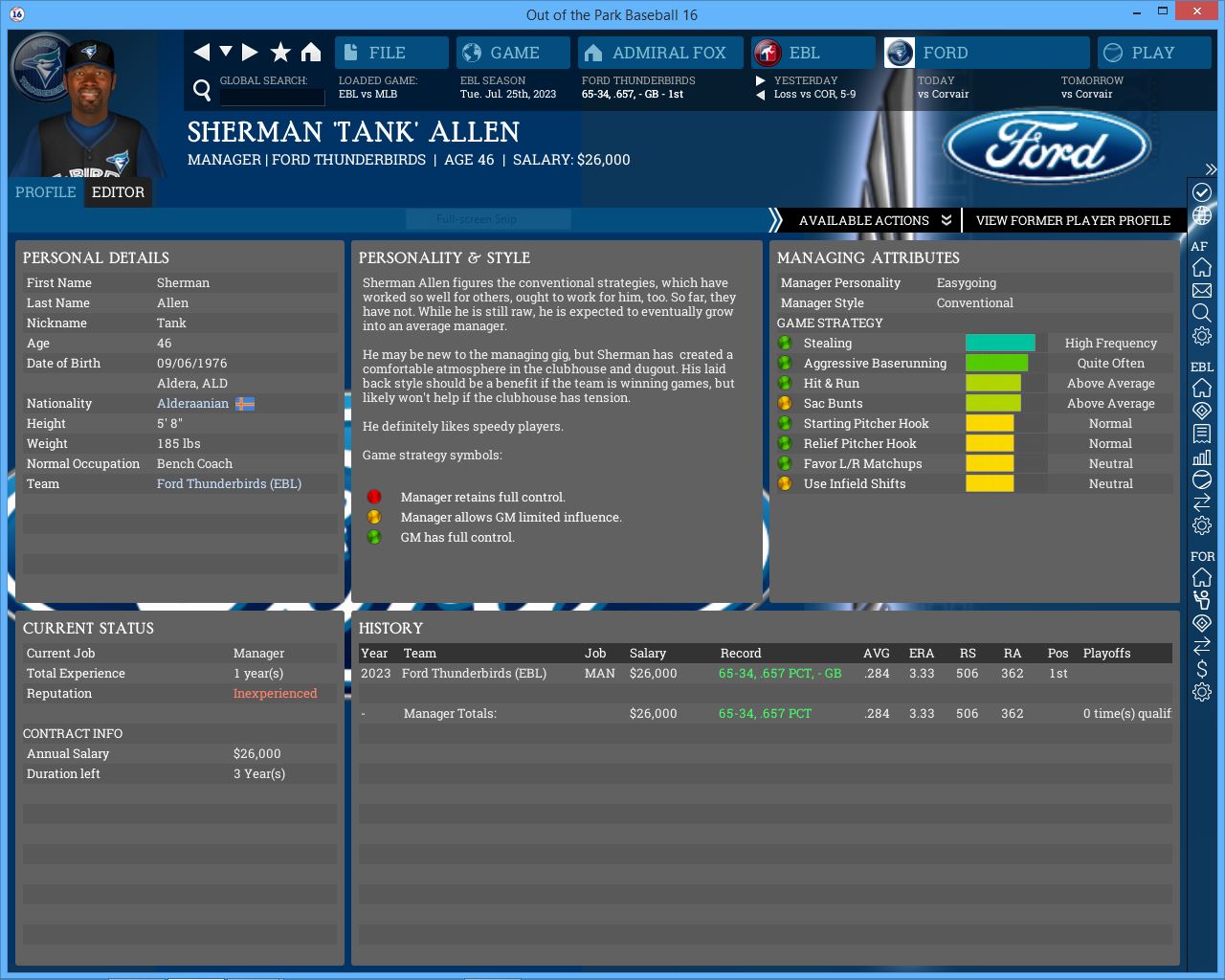Screen dimensions: 1225x980
Task: Toggle the Stealing strategy control symbol
Action: pos(785,343)
